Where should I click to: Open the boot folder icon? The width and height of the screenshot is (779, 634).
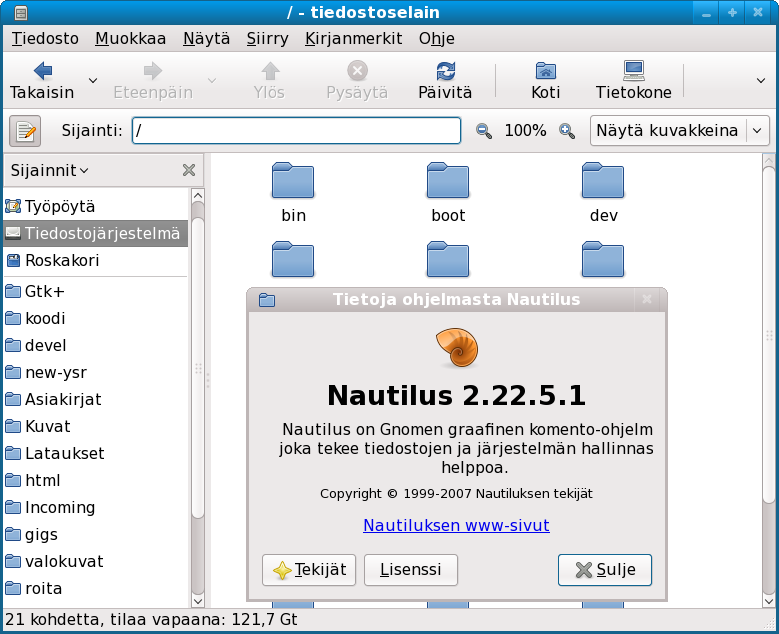point(448,181)
